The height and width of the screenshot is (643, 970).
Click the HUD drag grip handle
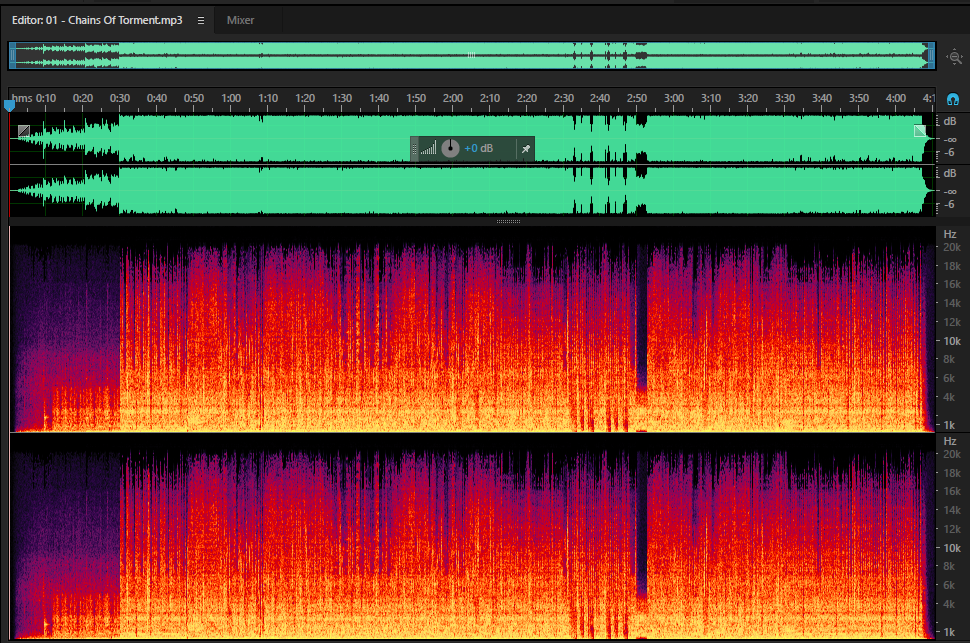pos(414,149)
